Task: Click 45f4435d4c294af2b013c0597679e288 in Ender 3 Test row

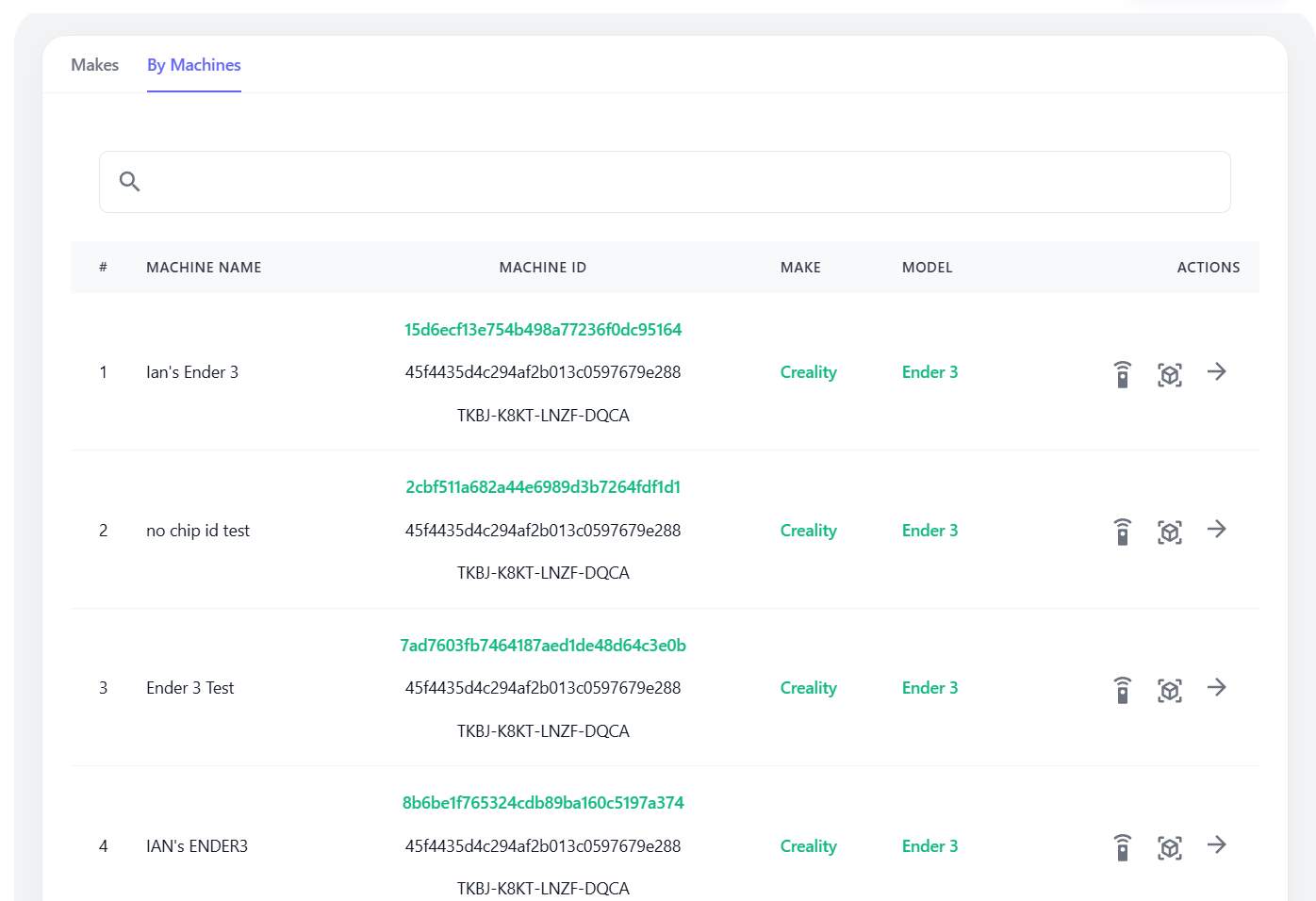Action: pyautogui.click(x=543, y=688)
